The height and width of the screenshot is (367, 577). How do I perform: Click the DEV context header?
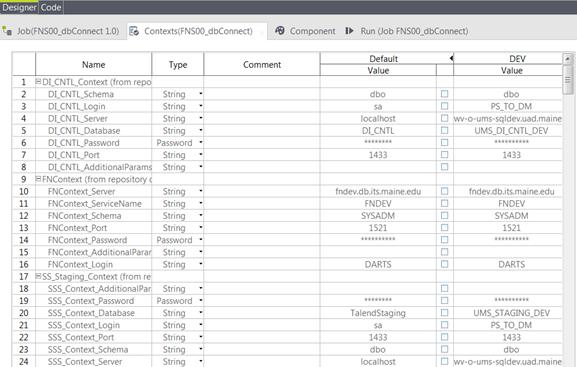(x=517, y=59)
